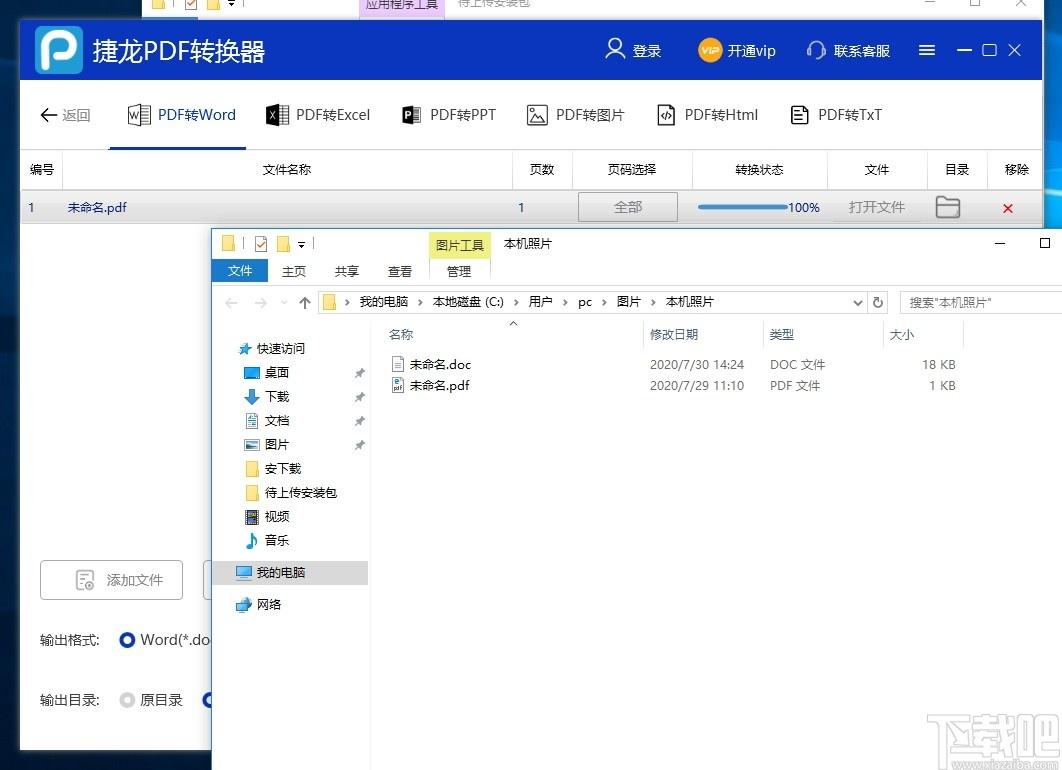Select the Word(*.doc) output format radio

pos(127,640)
